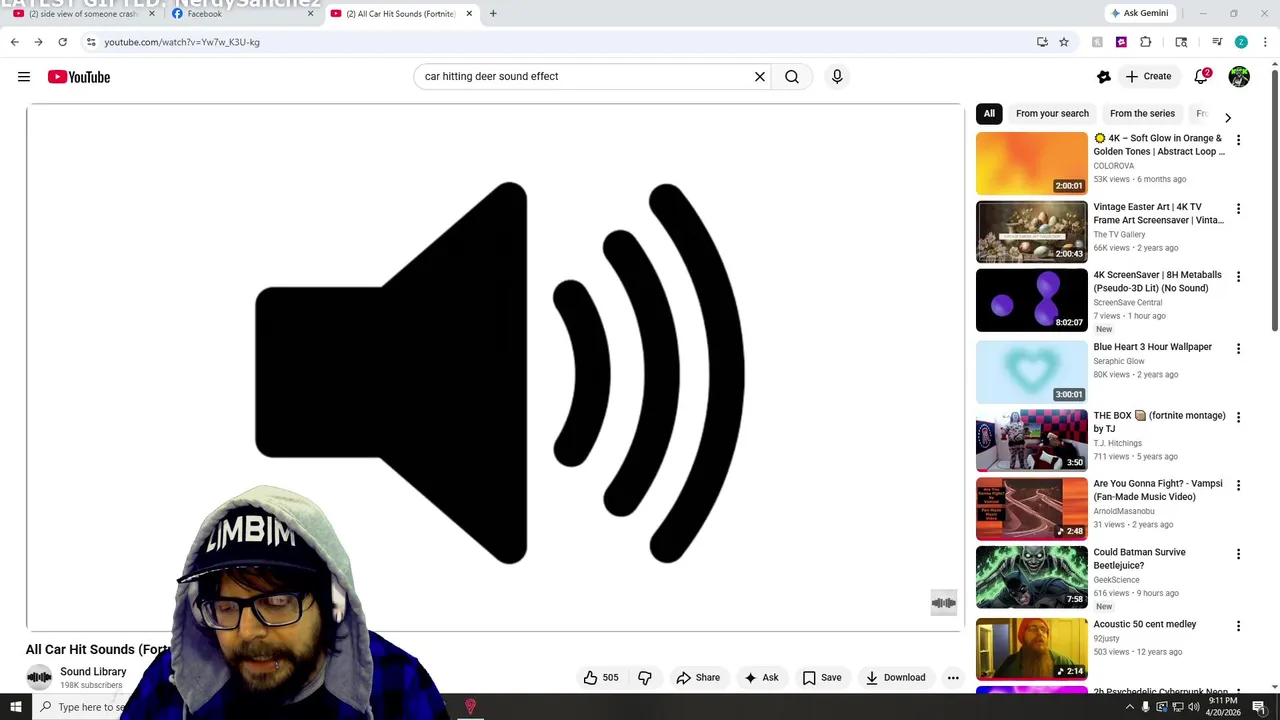Image resolution: width=1280 pixels, height=720 pixels.
Task: Click the Ask button below the video
Action: coord(761,677)
